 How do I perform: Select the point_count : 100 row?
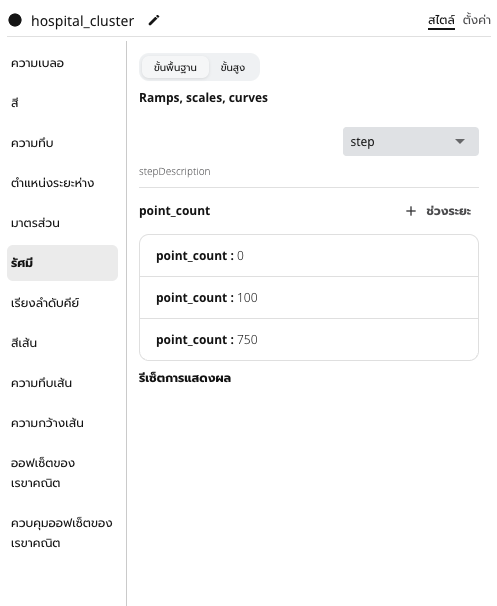(309, 298)
